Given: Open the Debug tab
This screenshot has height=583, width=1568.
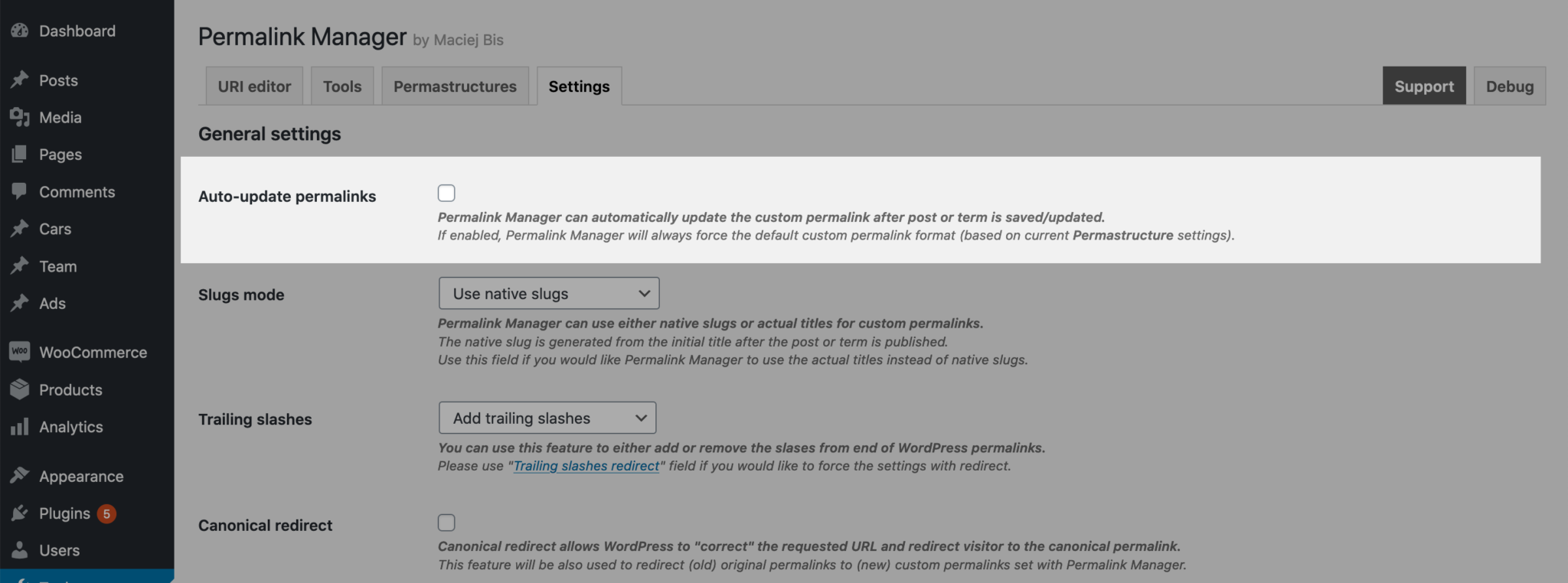Looking at the screenshot, I should (1510, 86).
